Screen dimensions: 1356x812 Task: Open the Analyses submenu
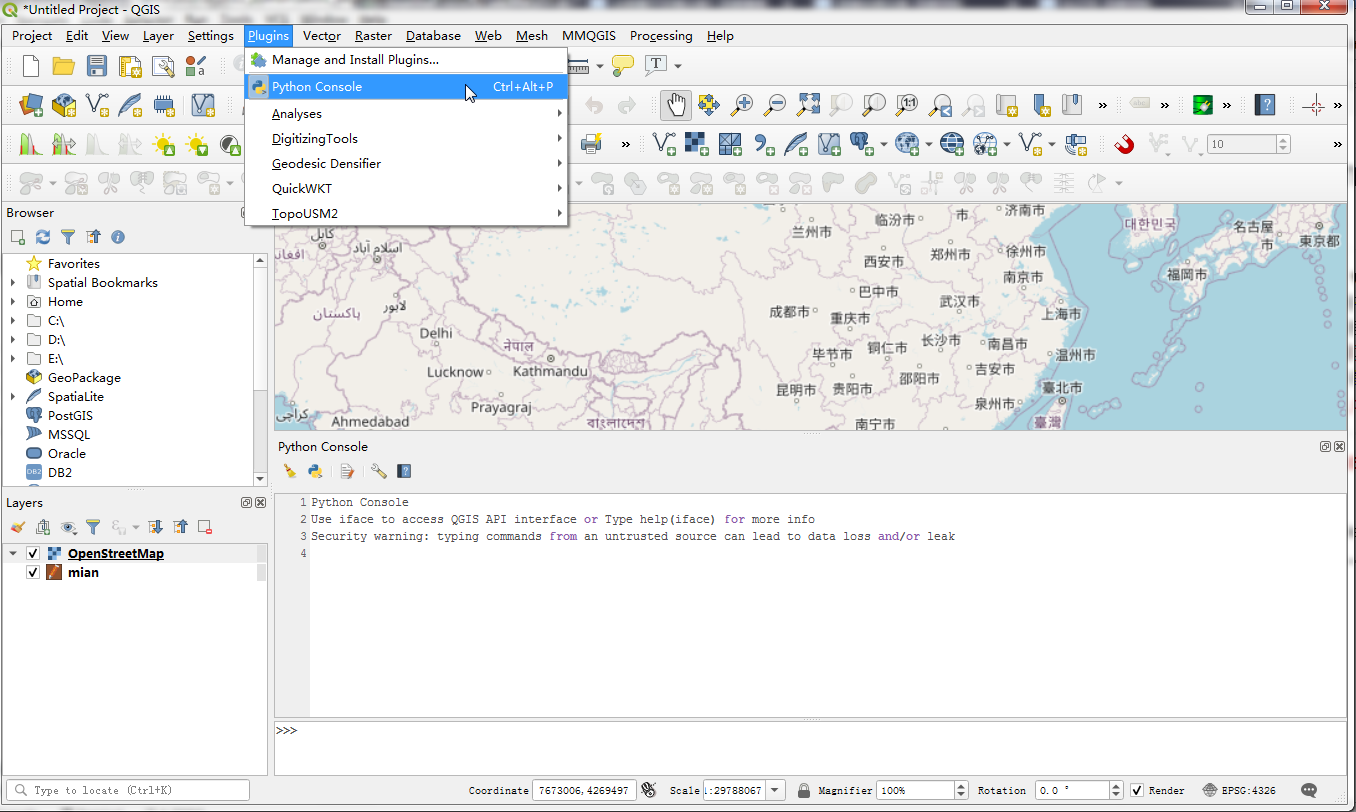(407, 114)
